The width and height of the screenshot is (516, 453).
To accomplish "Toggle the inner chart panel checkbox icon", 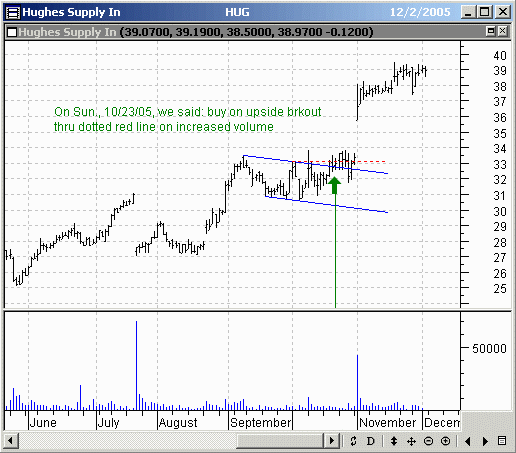I will click(x=12, y=32).
